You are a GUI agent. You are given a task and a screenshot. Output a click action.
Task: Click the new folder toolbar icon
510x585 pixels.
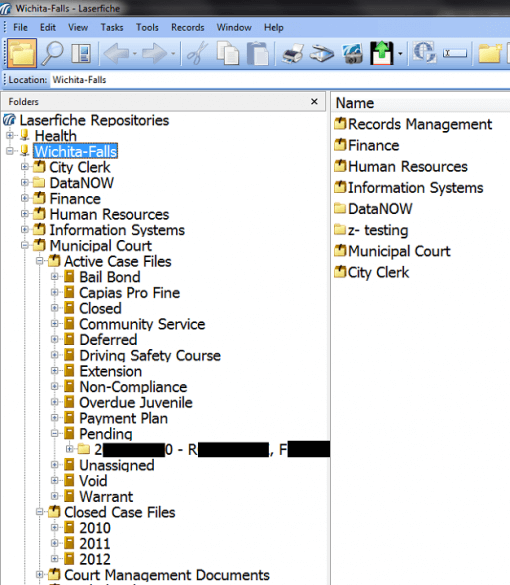click(x=490, y=53)
